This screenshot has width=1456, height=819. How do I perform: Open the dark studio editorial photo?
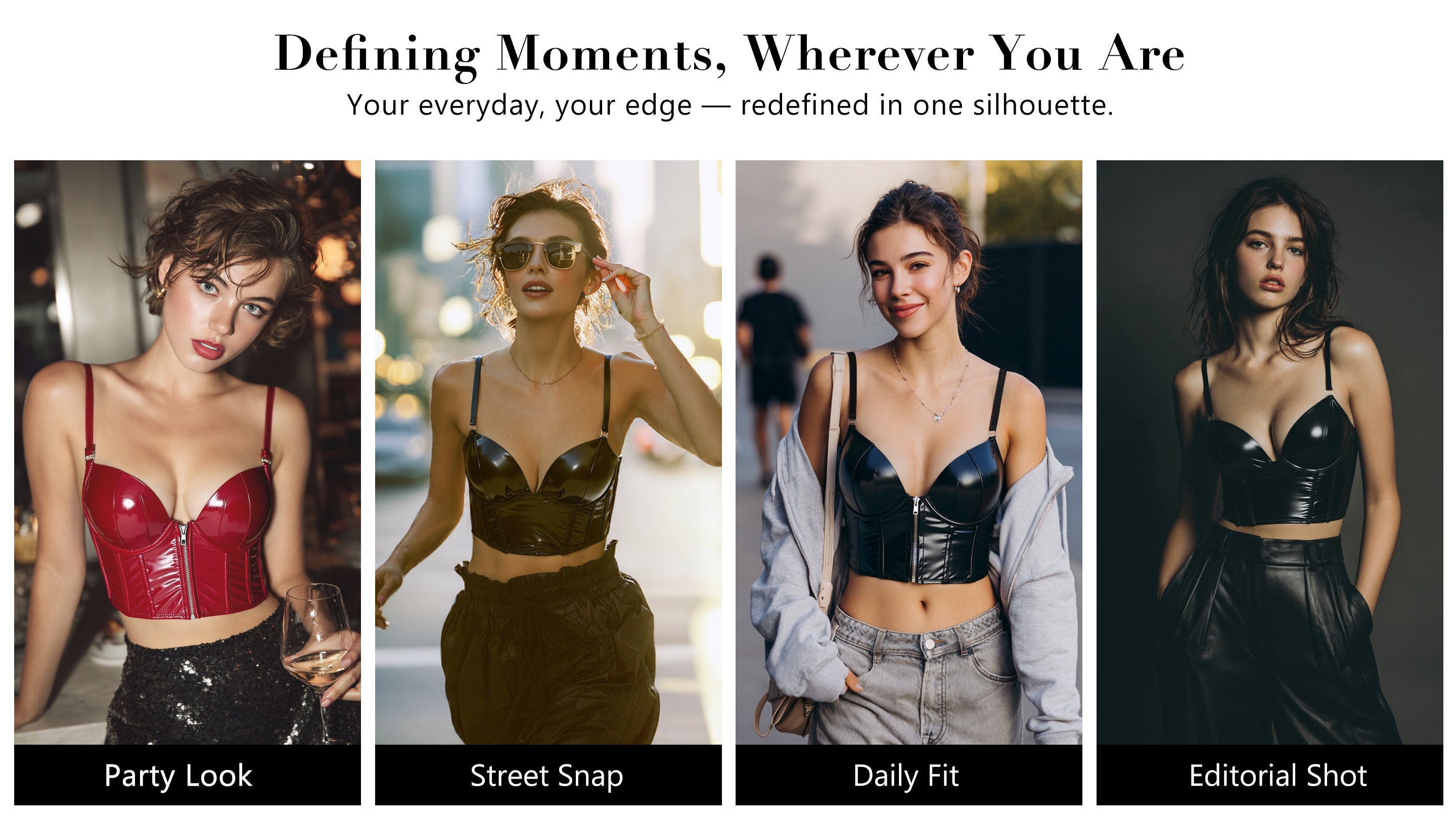[x=1269, y=452]
